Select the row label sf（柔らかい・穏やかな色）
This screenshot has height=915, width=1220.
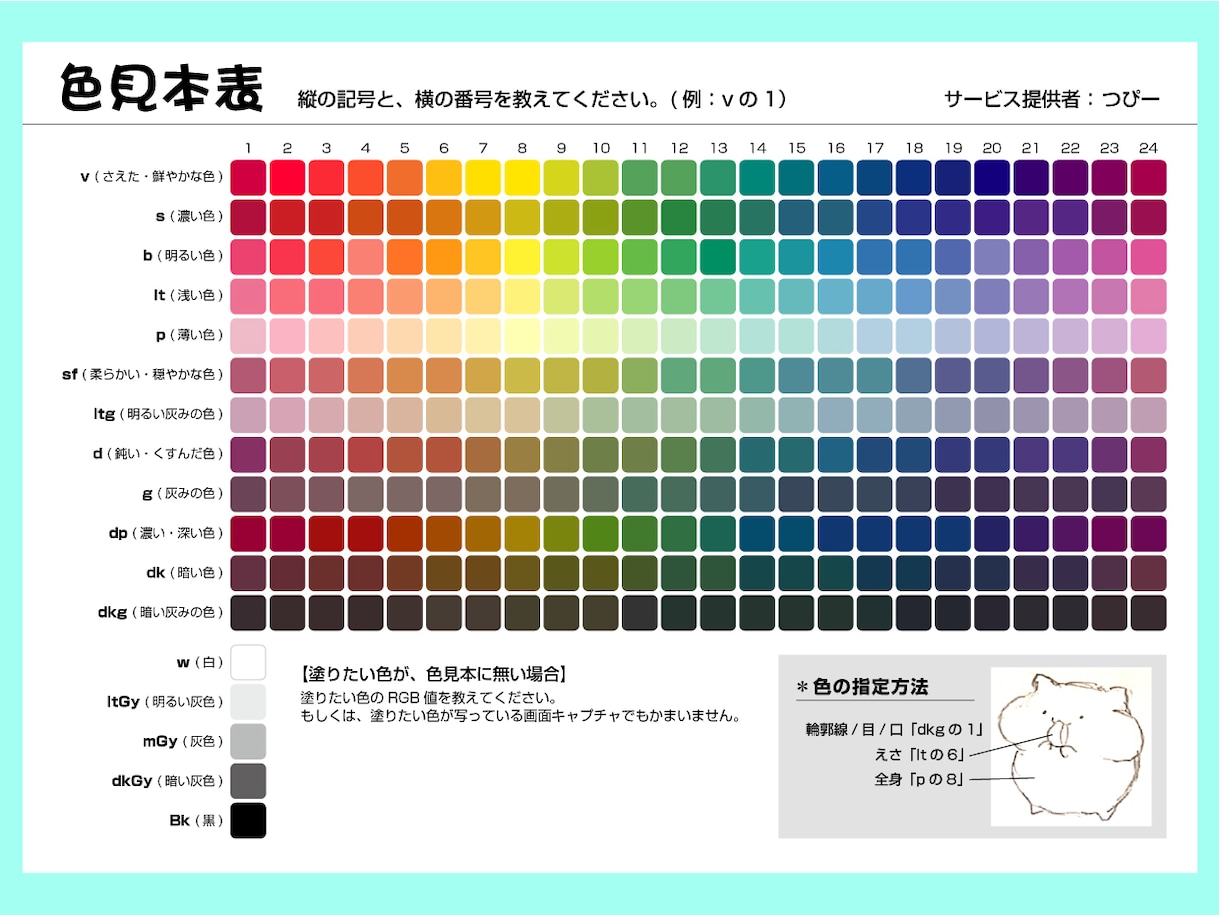point(143,375)
